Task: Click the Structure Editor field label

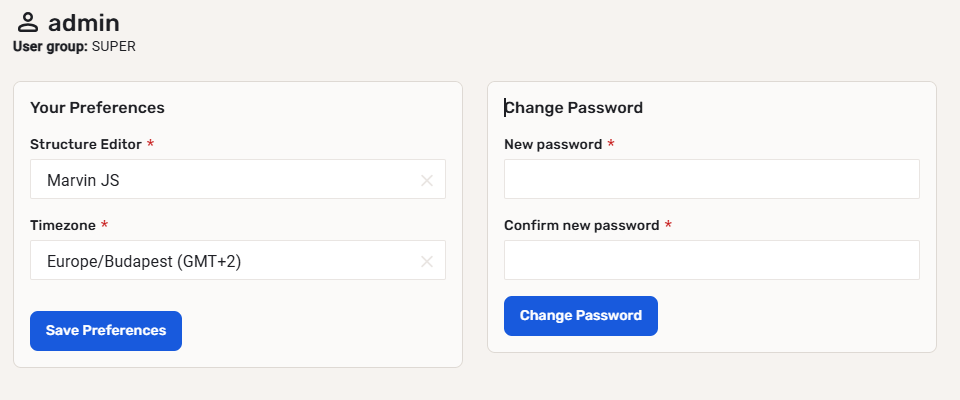Action: [86, 144]
